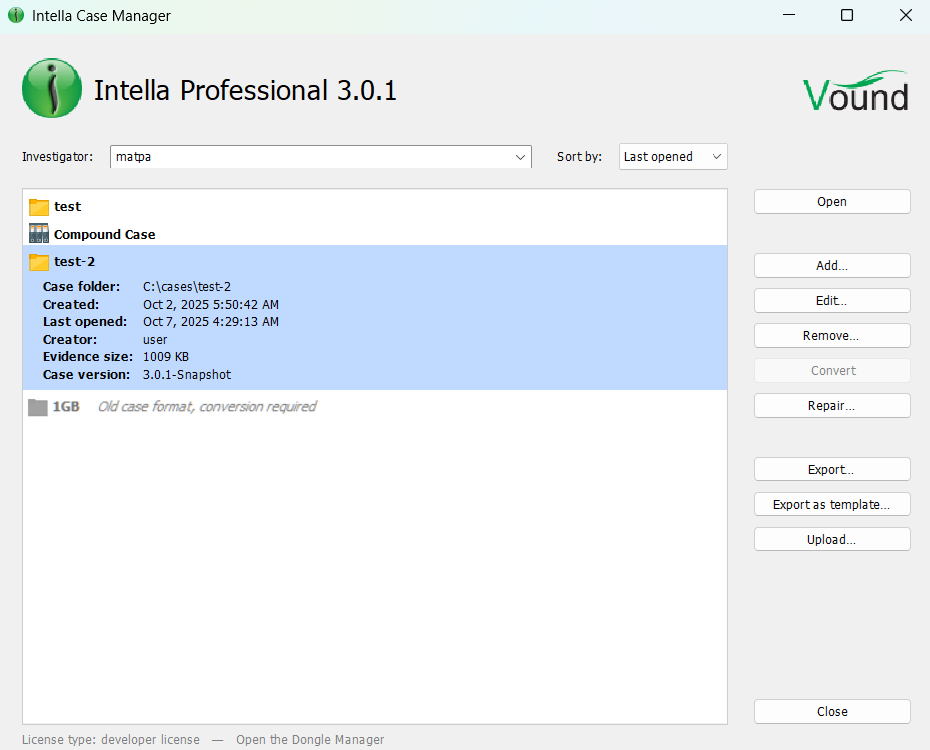This screenshot has width=930, height=750.
Task: Click the title bar Intella app icon
Action: [16, 16]
